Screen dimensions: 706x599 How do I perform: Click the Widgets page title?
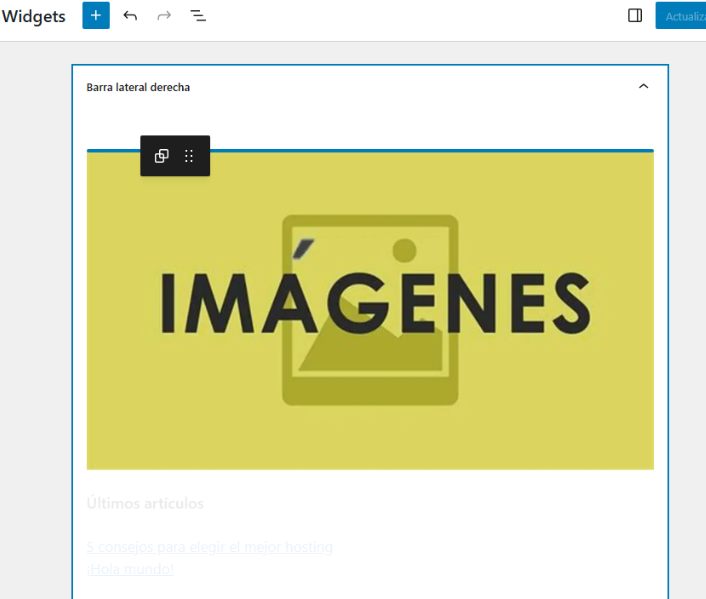click(x=34, y=16)
